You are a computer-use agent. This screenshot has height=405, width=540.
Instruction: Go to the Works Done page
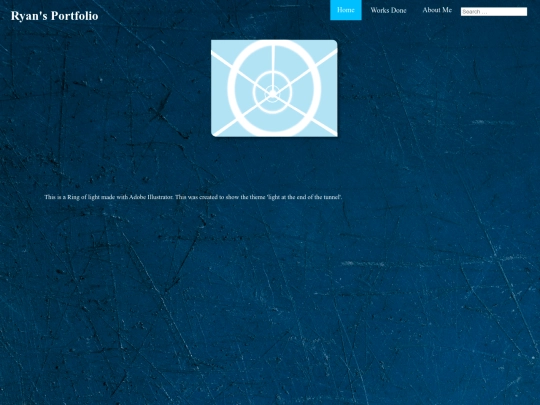(x=388, y=10)
